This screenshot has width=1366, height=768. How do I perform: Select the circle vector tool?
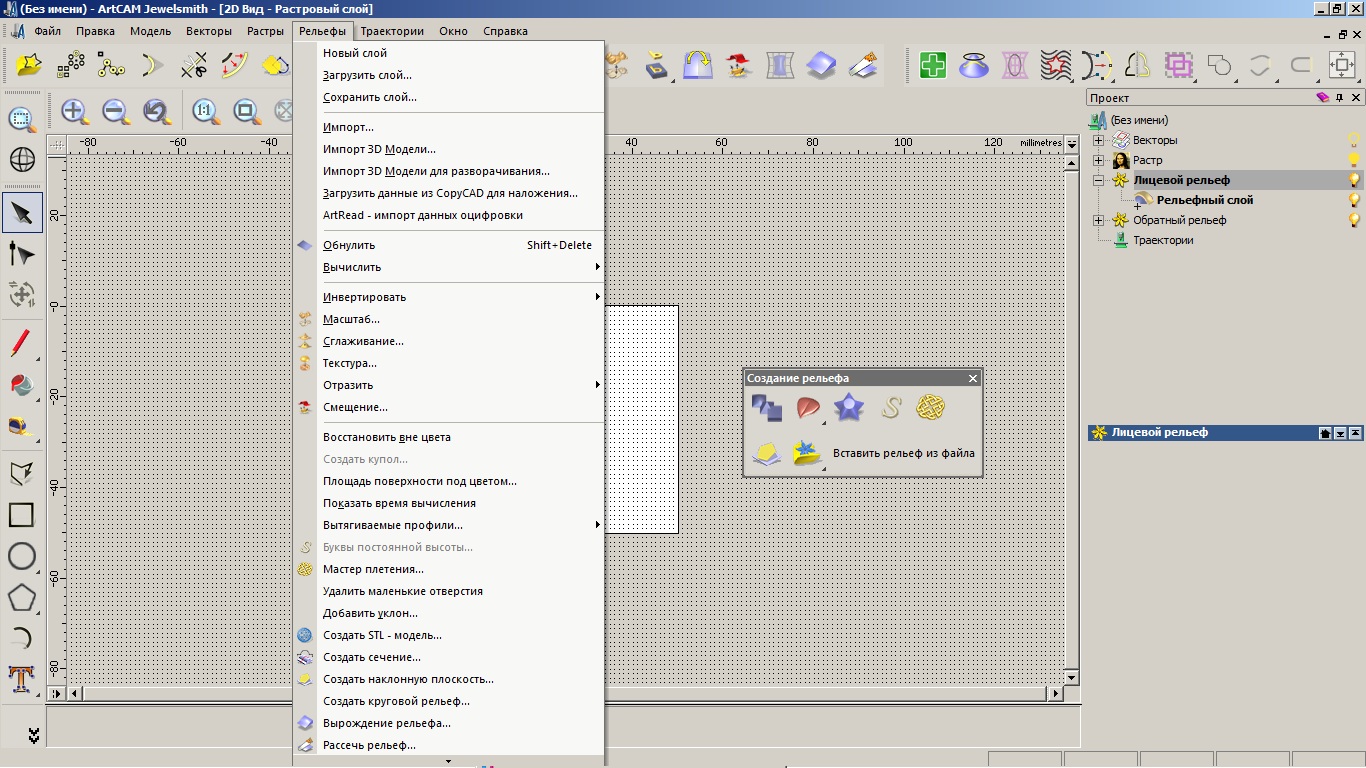[x=22, y=556]
